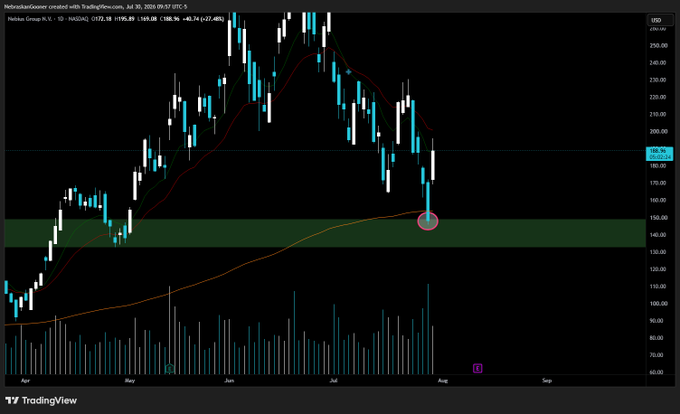This screenshot has height=414, width=680.
Task: Click the Nebius Group N.V. symbol title
Action: coord(29,19)
